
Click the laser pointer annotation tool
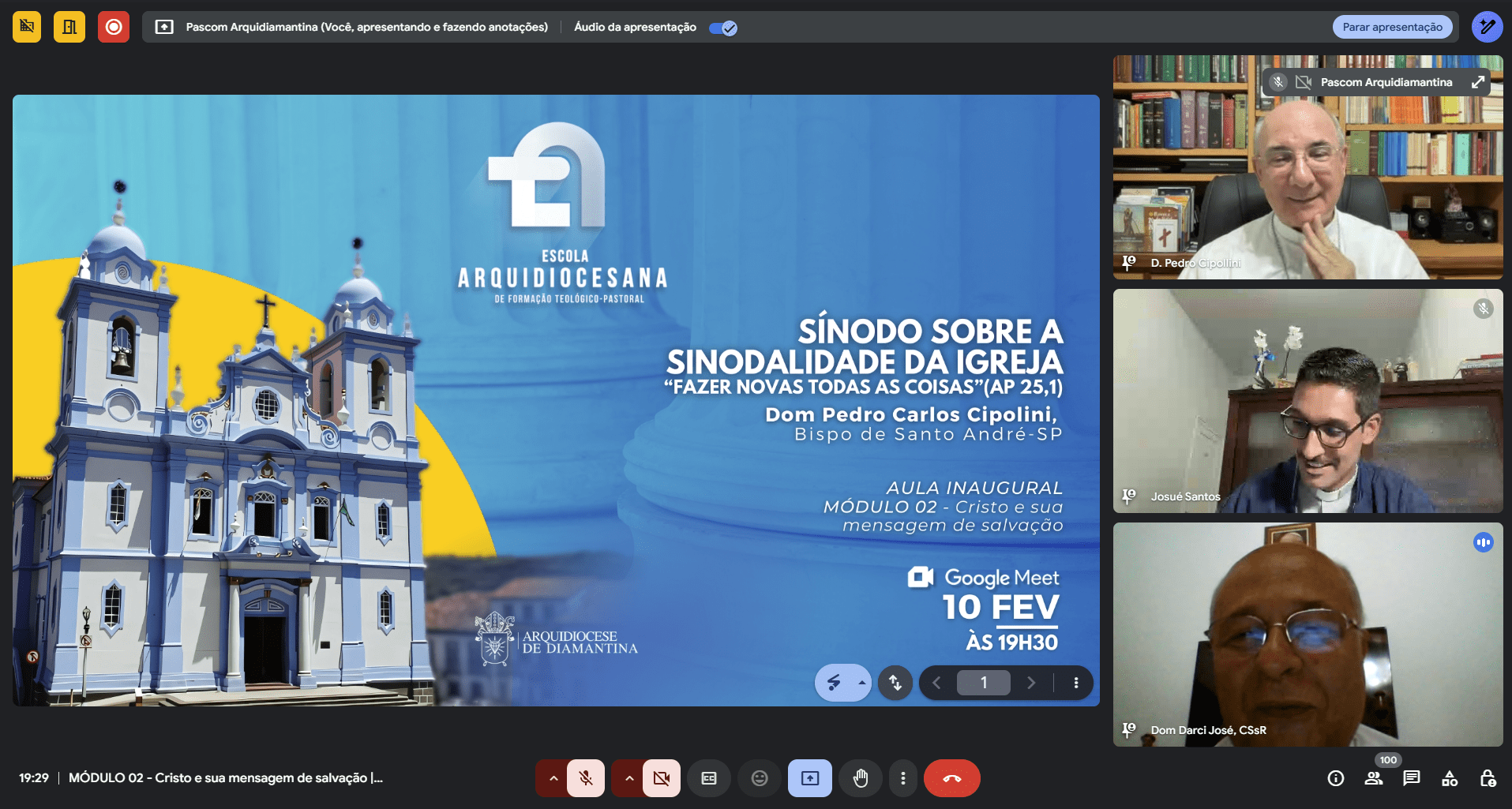click(834, 683)
